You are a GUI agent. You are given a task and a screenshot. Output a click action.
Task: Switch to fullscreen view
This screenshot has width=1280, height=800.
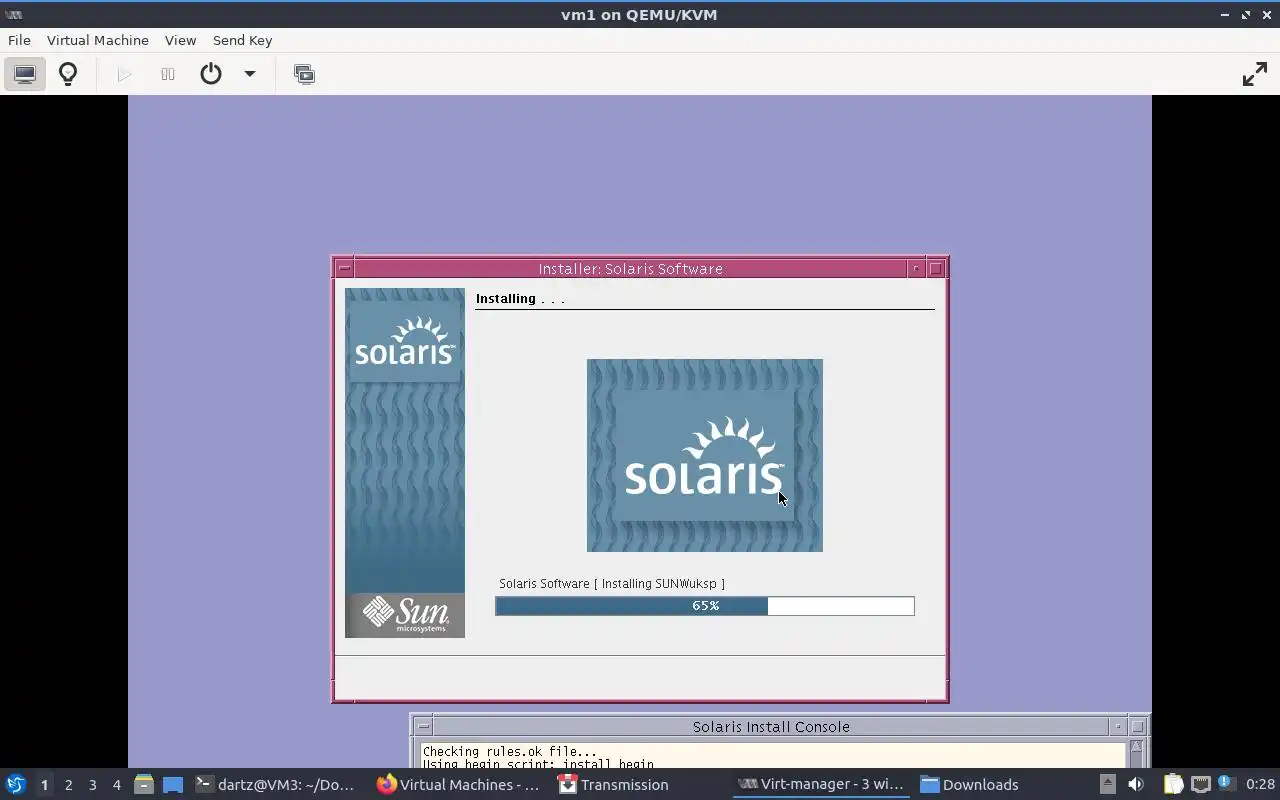[1255, 74]
